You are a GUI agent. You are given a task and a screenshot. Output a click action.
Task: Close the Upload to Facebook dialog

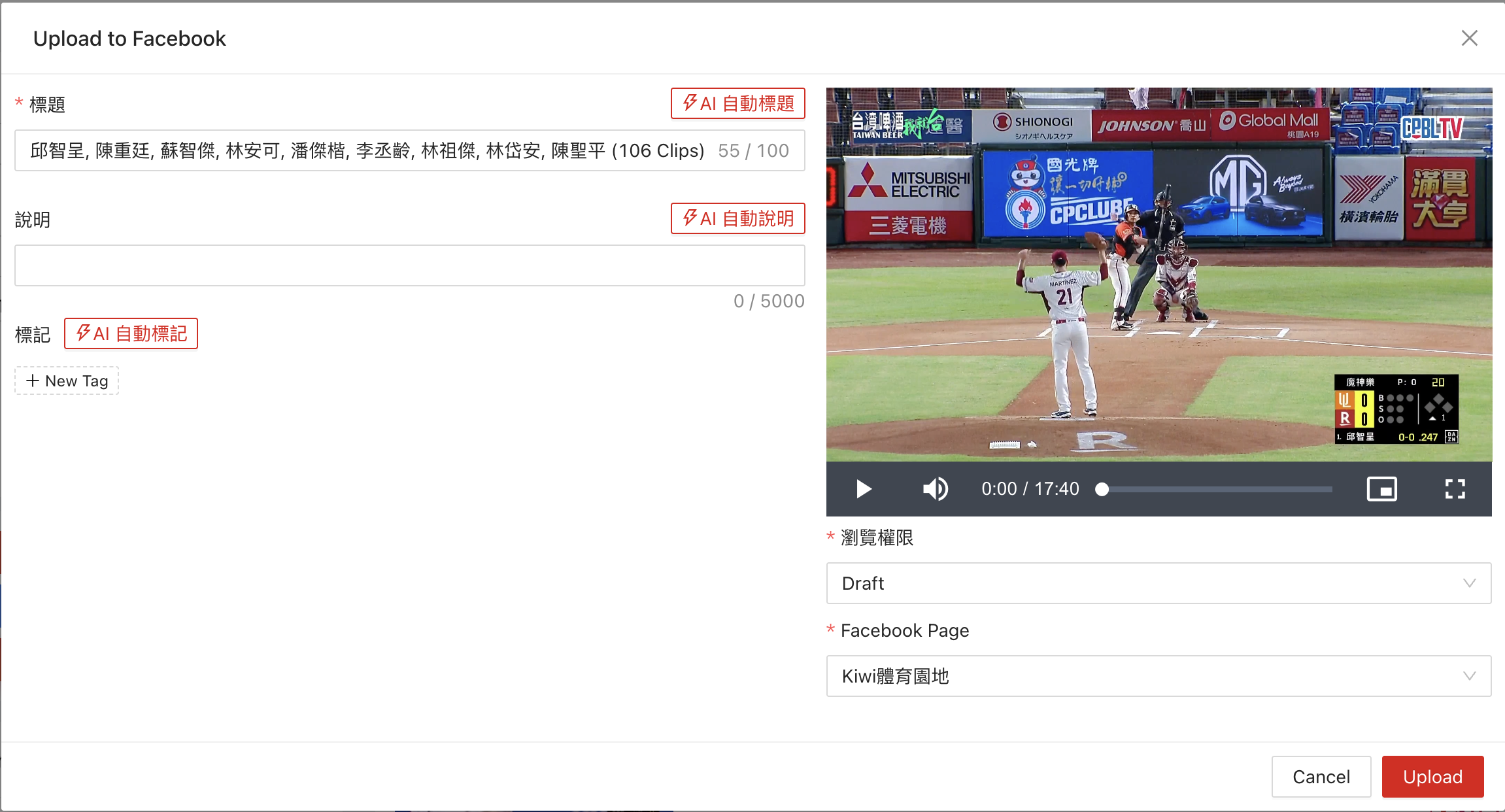point(1469,39)
